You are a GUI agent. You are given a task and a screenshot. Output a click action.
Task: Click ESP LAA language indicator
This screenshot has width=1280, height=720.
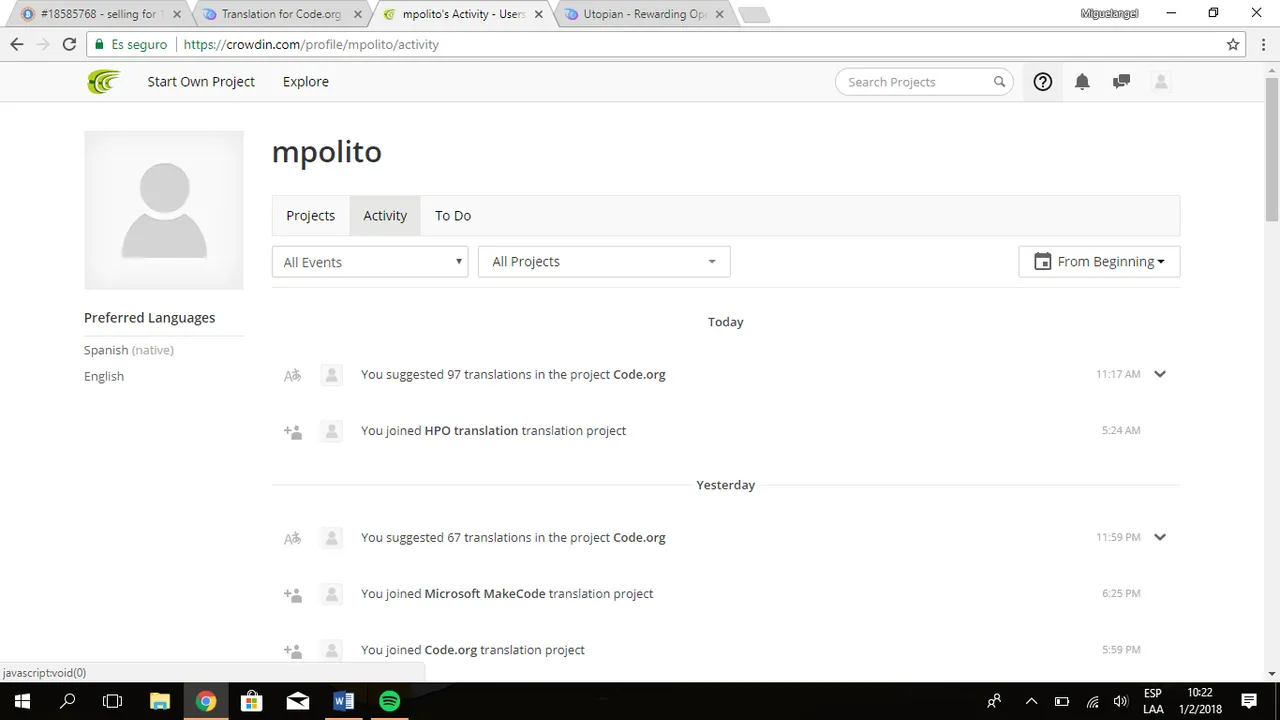[1153, 701]
